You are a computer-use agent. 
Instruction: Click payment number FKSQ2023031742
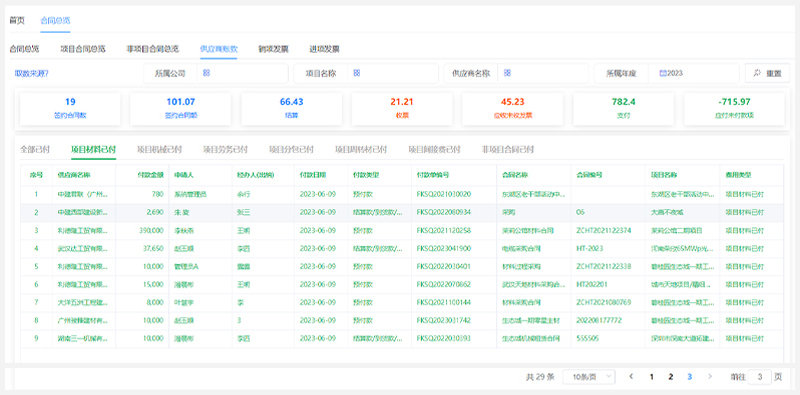(443, 320)
